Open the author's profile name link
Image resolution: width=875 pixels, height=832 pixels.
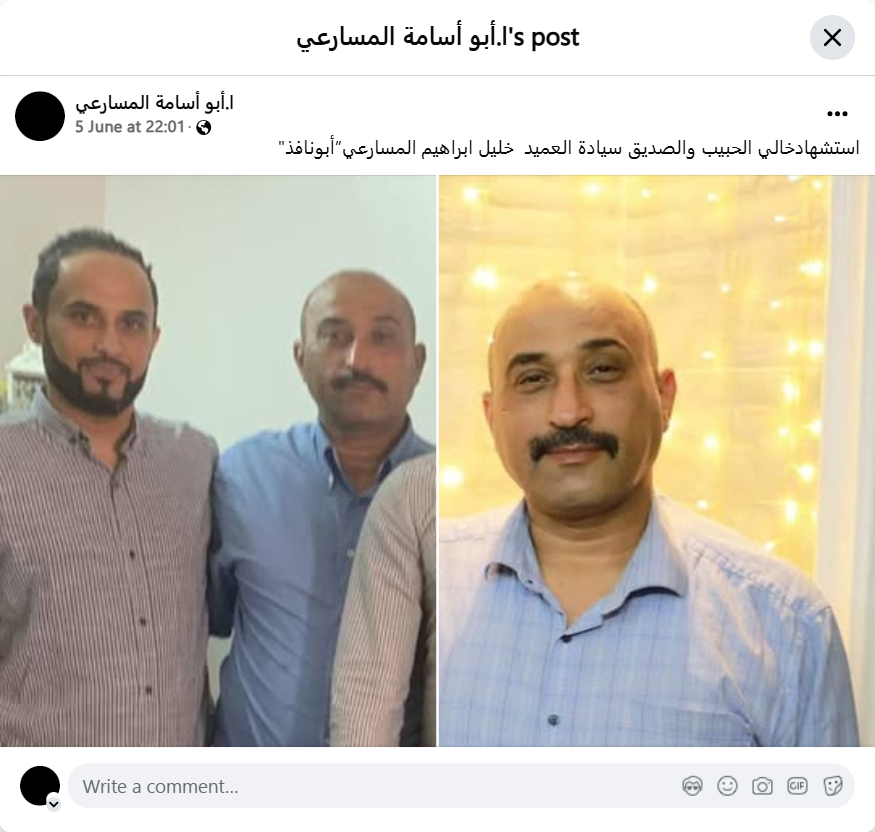coord(155,103)
